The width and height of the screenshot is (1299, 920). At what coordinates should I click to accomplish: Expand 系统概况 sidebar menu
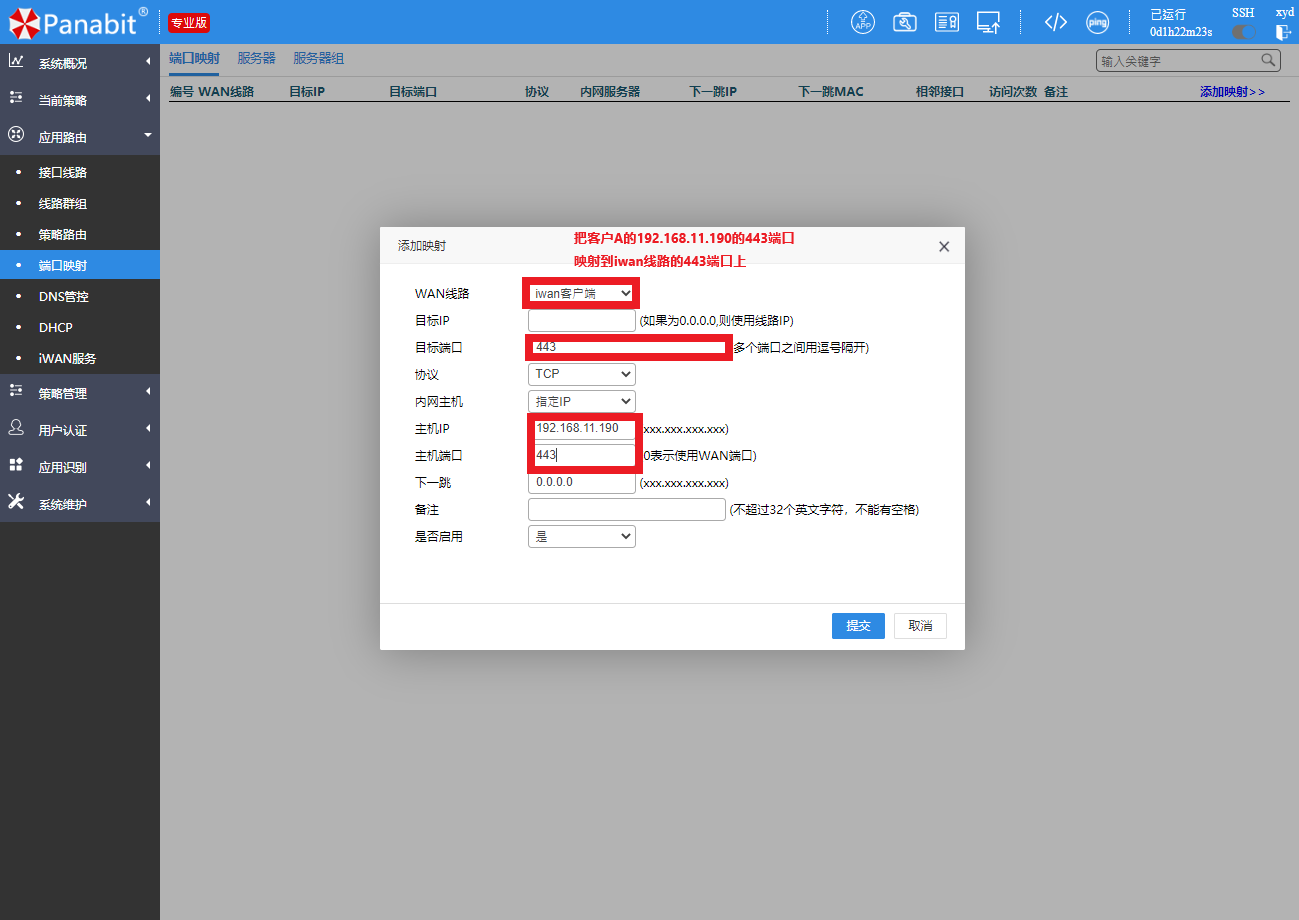pos(80,63)
